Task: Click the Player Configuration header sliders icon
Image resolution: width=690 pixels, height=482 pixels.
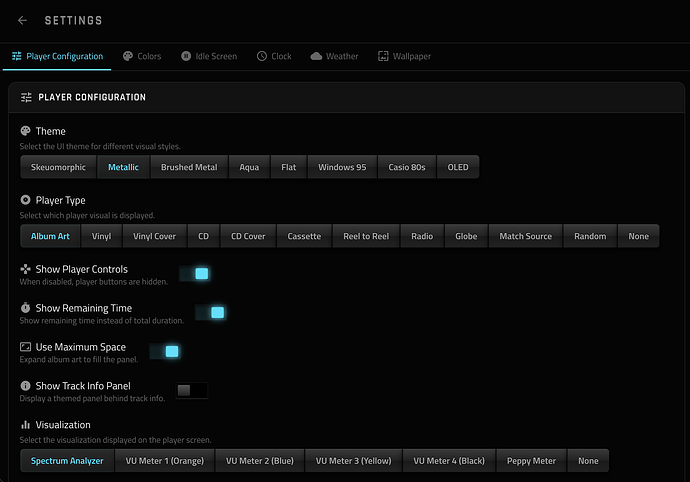Action: [x=26, y=97]
